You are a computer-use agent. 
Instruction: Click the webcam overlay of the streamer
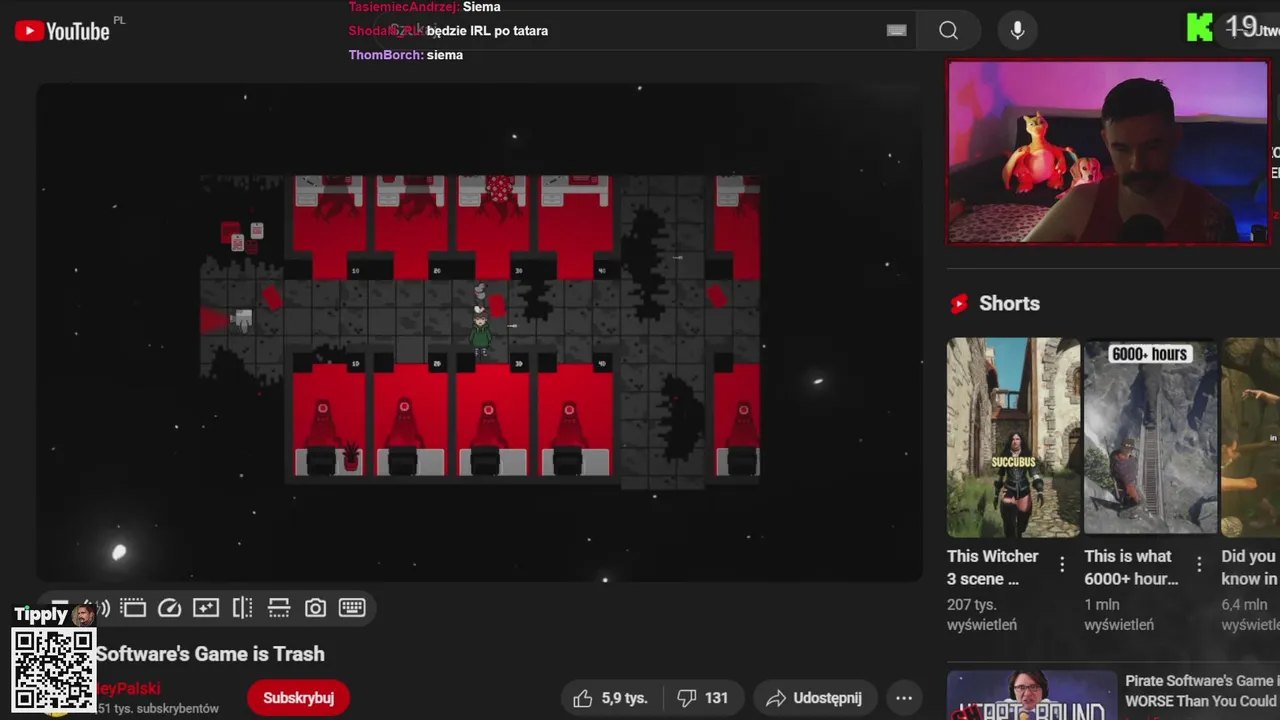point(1108,152)
